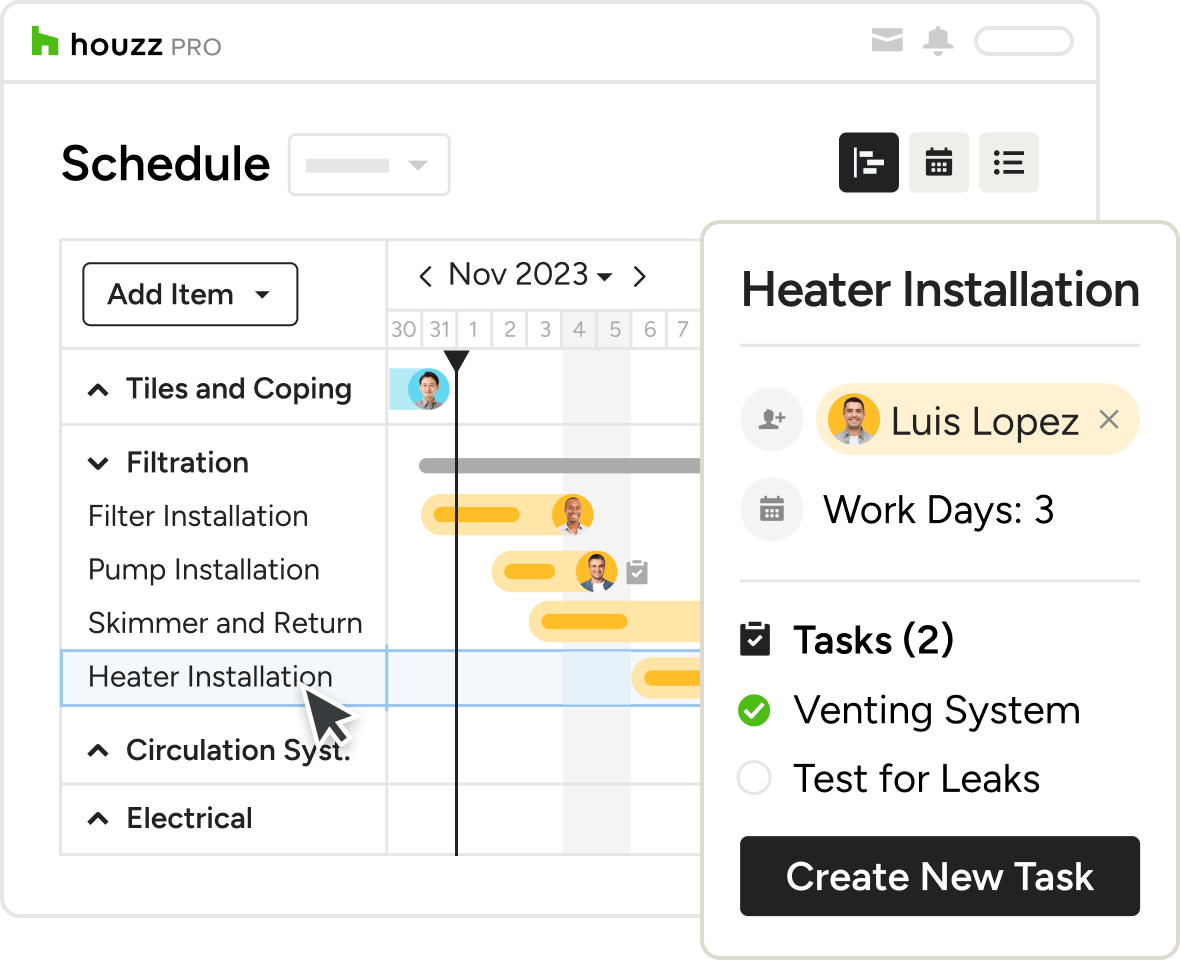The image size is (1180, 960).
Task: Advance to the next month
Action: click(640, 276)
